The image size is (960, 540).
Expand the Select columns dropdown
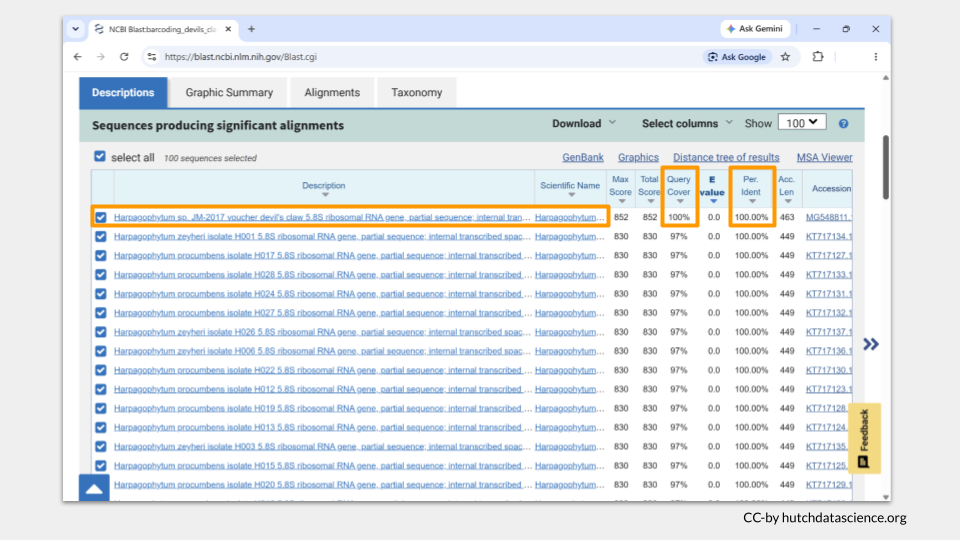[x=687, y=124]
